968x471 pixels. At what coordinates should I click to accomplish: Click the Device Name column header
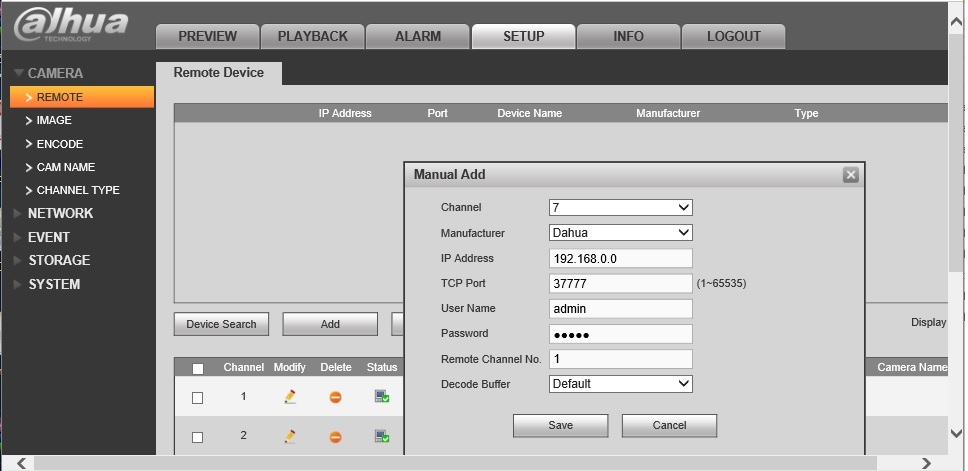pyautogui.click(x=530, y=114)
